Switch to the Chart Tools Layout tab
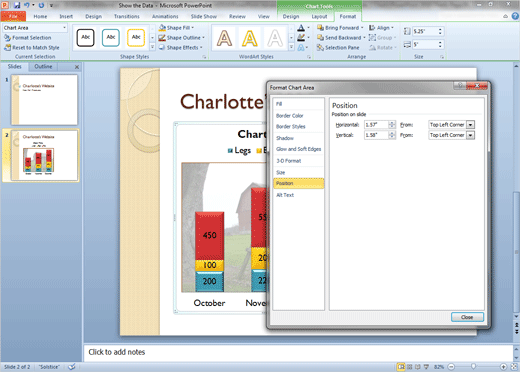 pos(319,16)
